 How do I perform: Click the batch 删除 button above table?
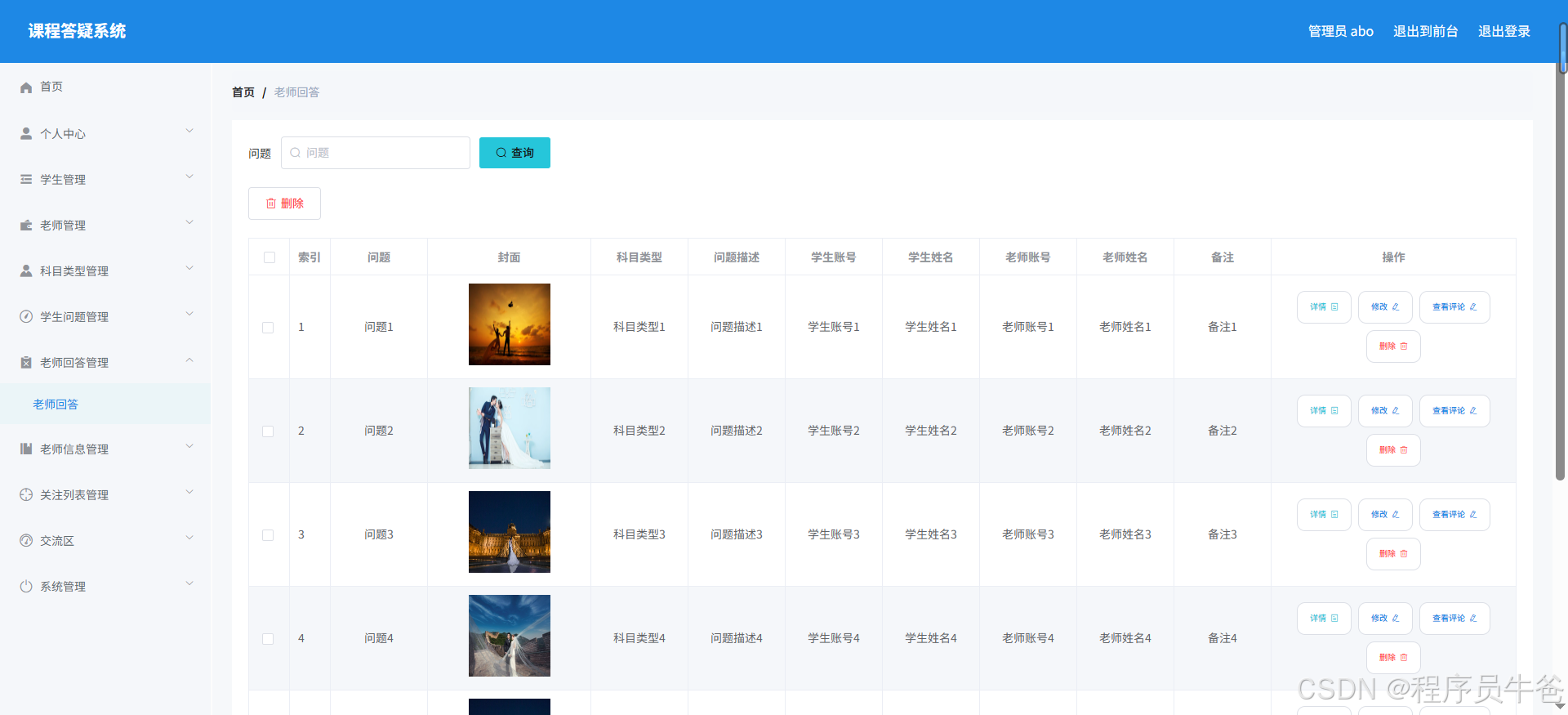click(284, 203)
